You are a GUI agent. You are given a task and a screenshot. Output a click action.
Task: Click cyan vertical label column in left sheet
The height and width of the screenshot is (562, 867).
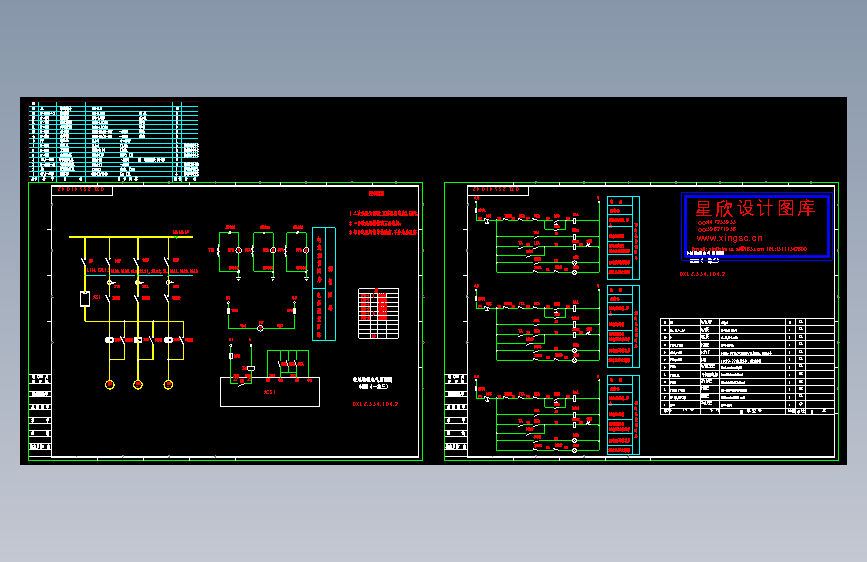pos(324,284)
